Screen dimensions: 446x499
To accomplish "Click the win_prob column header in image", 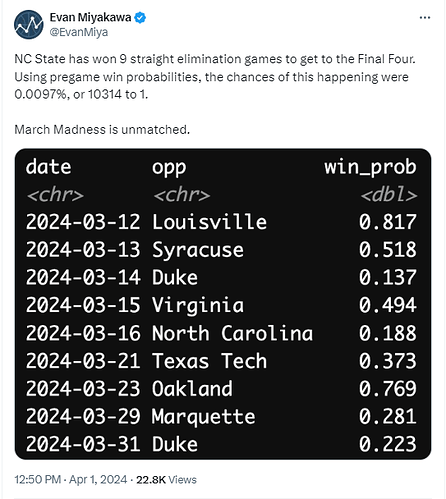I will tap(370, 167).
